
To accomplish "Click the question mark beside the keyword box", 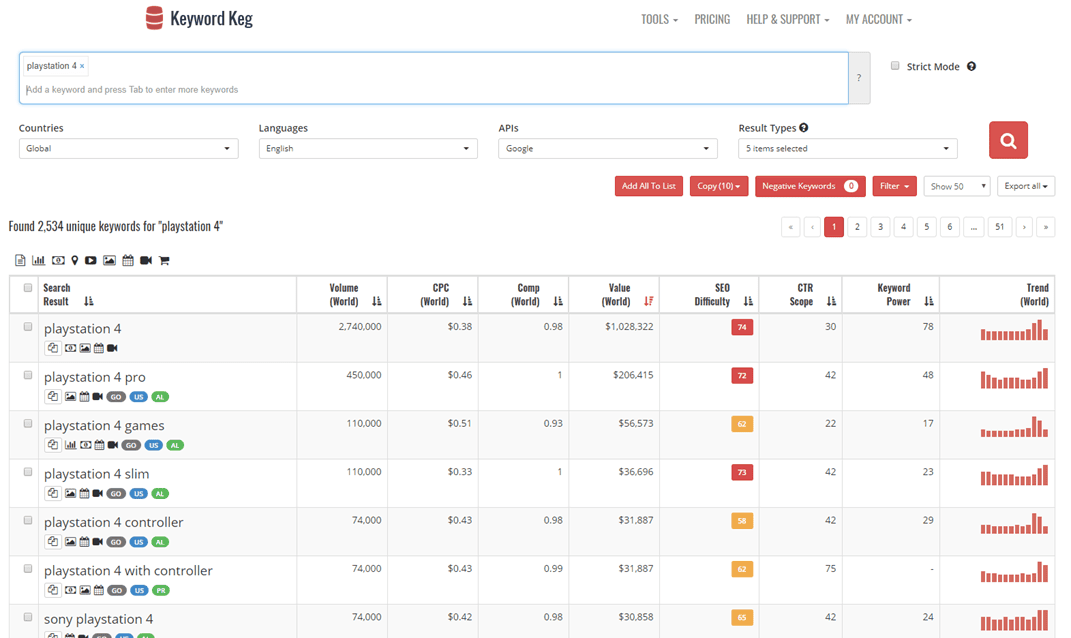I will [x=859, y=78].
